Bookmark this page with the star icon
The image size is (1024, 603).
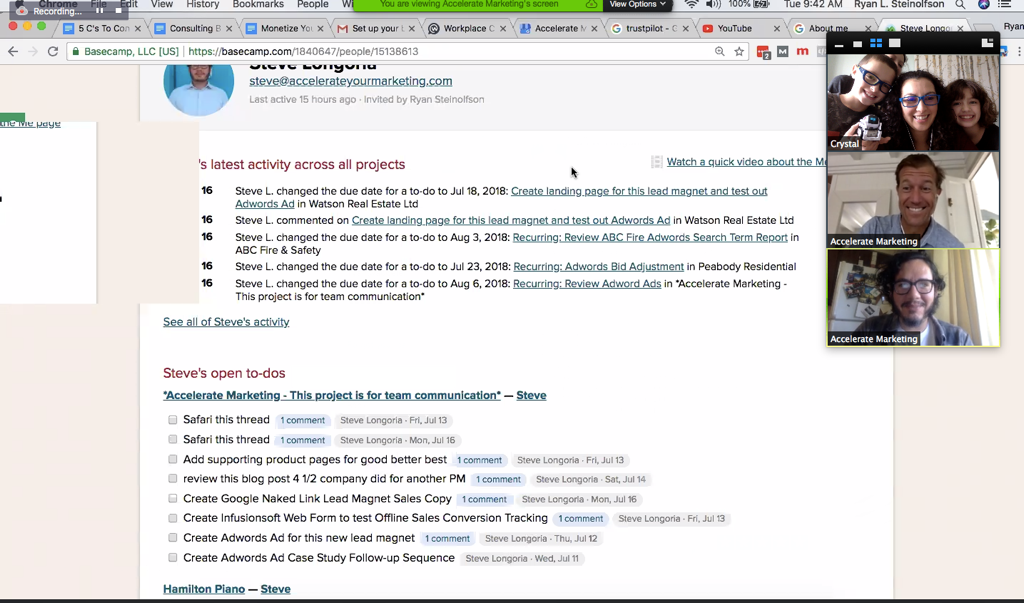click(x=739, y=51)
